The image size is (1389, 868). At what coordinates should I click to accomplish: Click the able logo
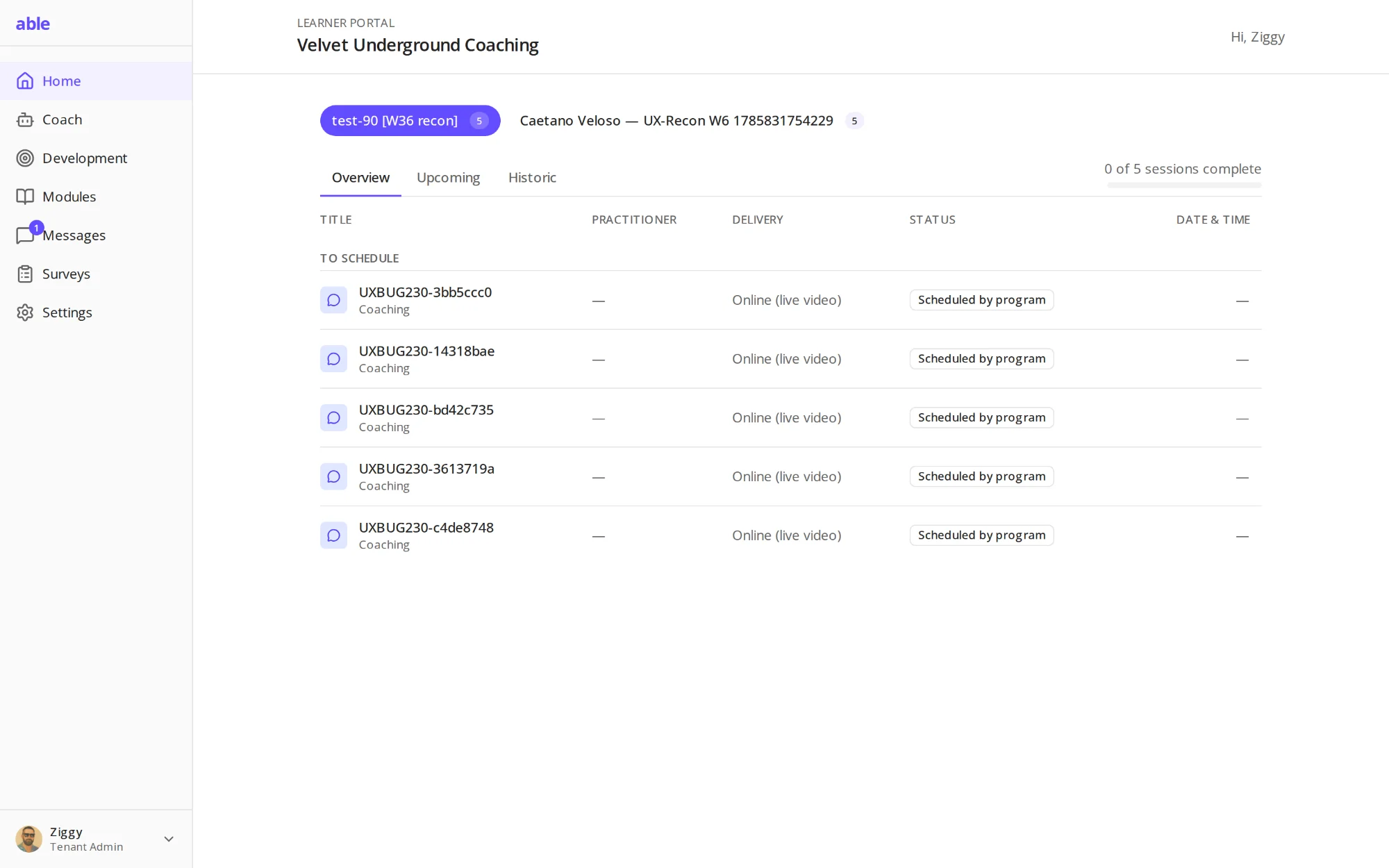coord(33,24)
